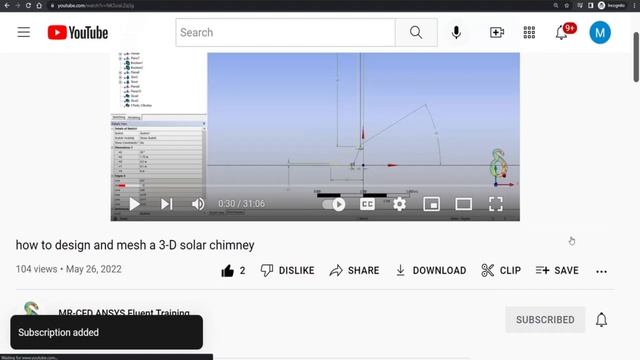This screenshot has width=640, height=360.
Task: Go to YouTube home via logo
Action: 78,33
